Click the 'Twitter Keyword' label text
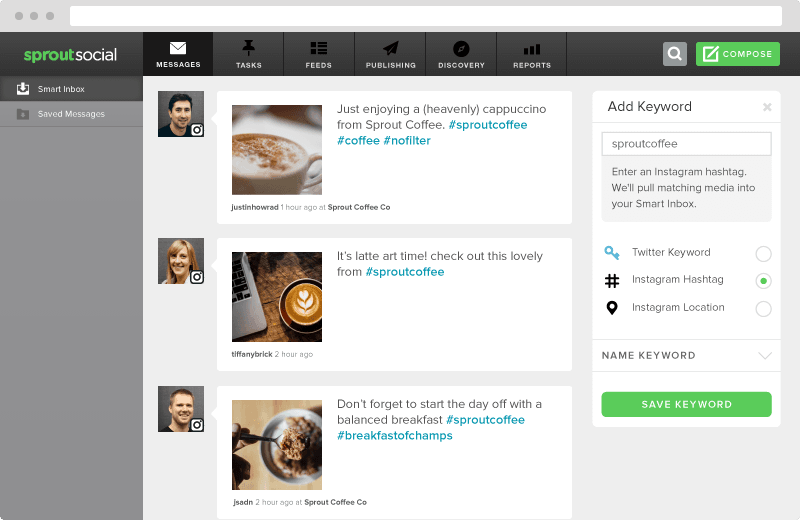800x520 pixels. point(671,252)
